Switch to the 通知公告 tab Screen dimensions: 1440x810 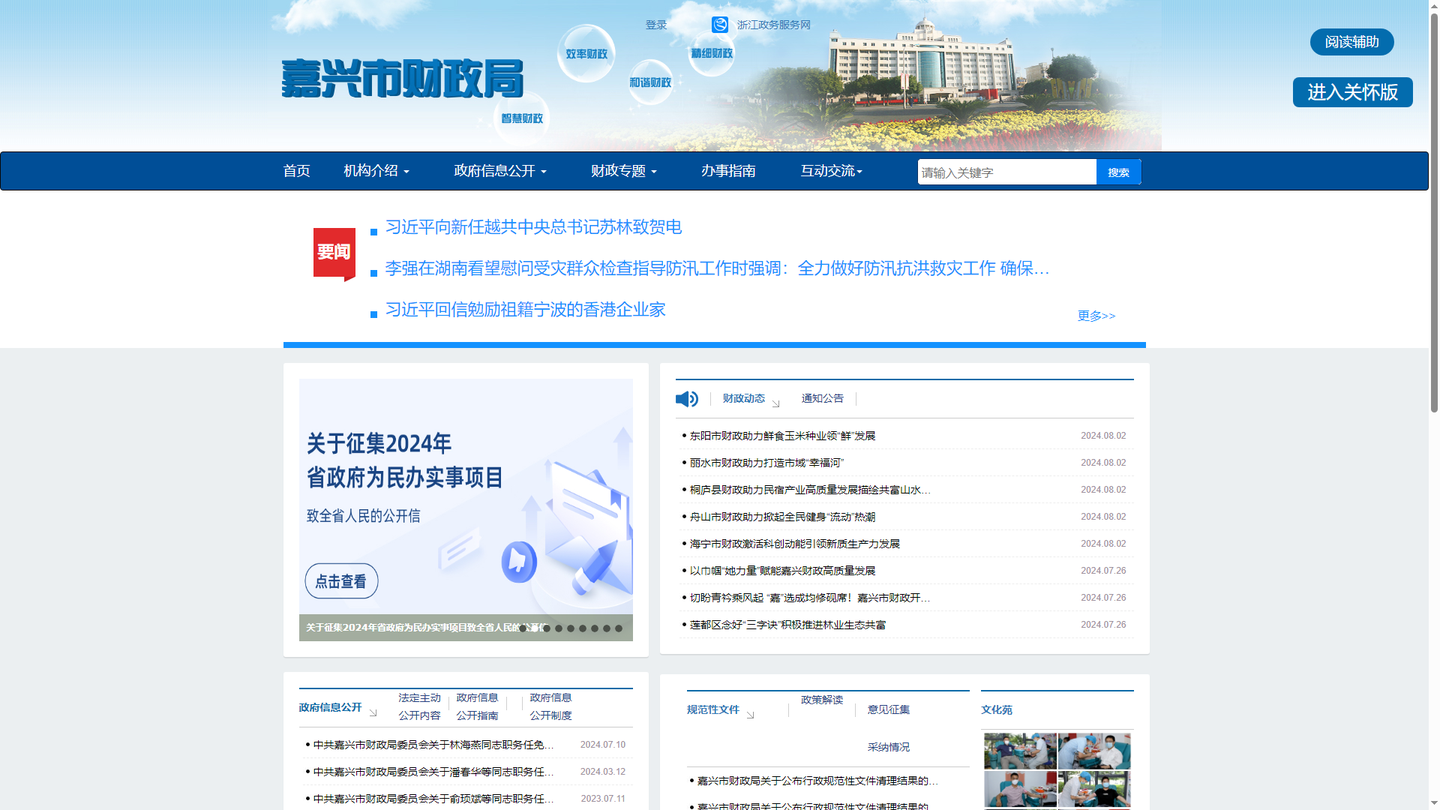point(822,398)
